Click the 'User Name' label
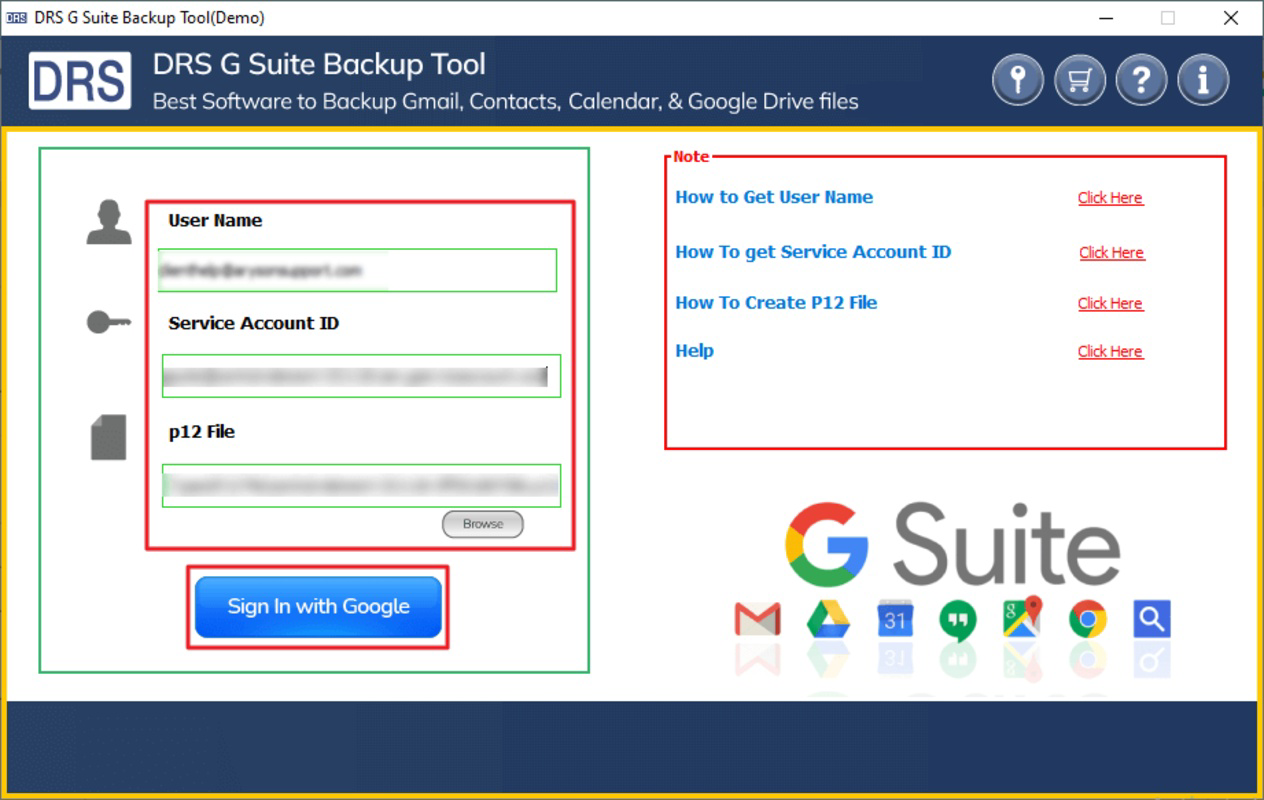Image resolution: width=1264 pixels, height=800 pixels. coord(215,221)
